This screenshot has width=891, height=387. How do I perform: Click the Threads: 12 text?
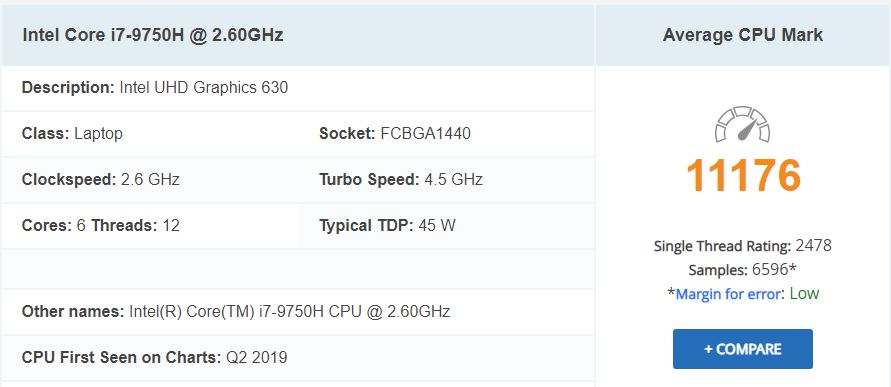[135, 226]
